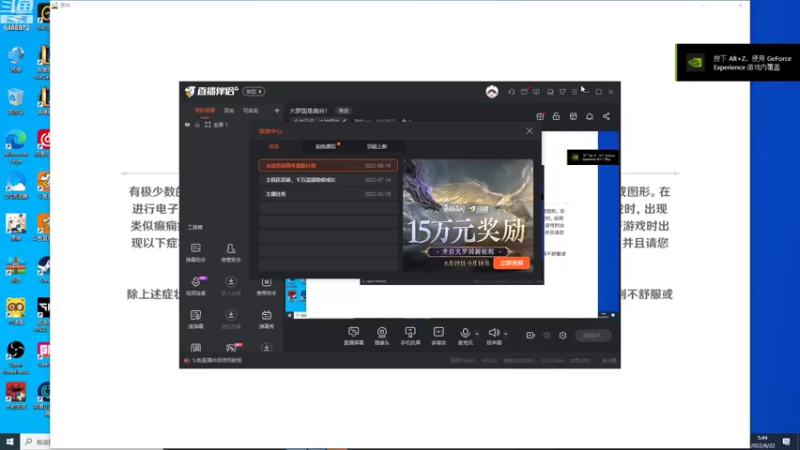
Task: Open the gift box icon with red dot
Action: pyautogui.click(x=540, y=116)
